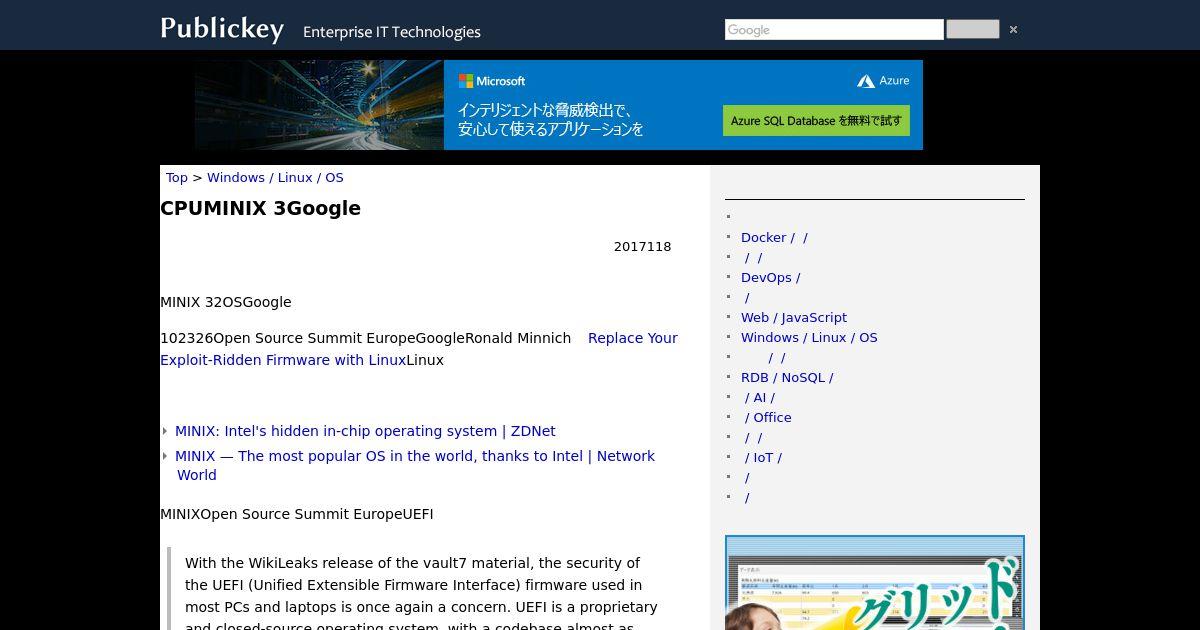Click the article date 2017118
Viewport: 1200px width, 630px height.
click(643, 246)
